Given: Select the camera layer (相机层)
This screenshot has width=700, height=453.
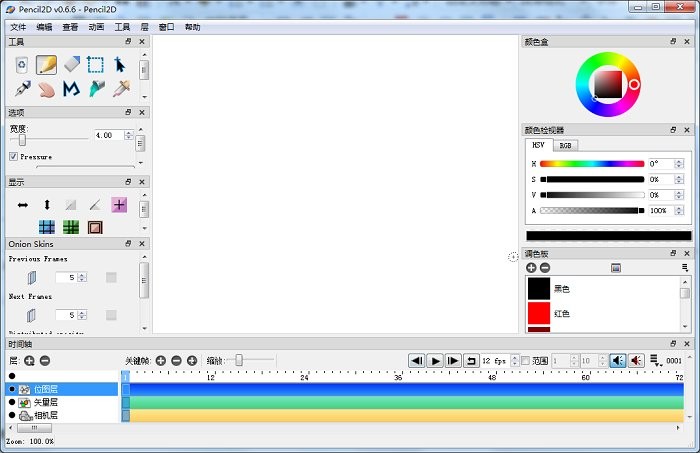Looking at the screenshot, I should click(x=46, y=415).
